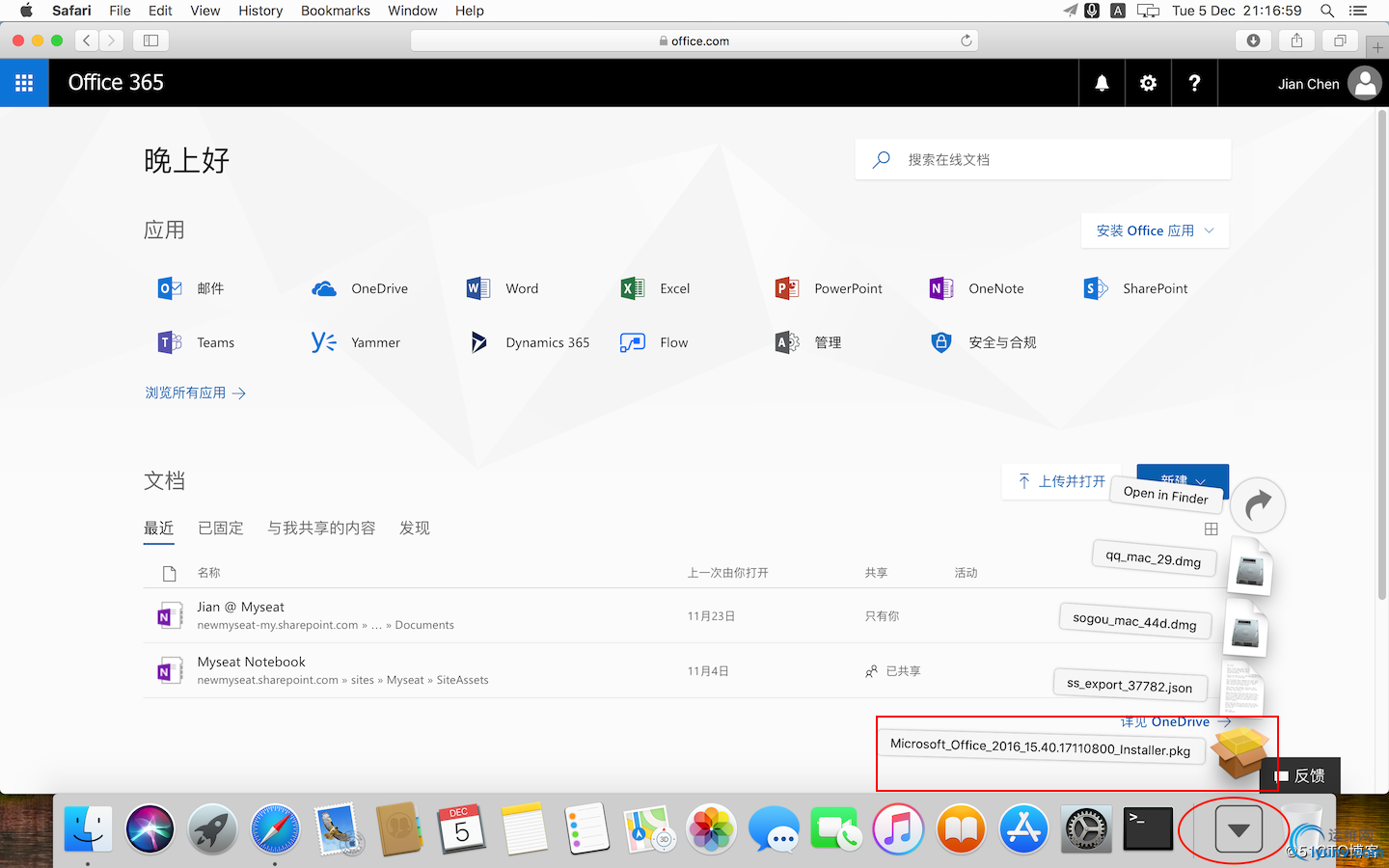Toggle Safari sidebar

[150, 41]
